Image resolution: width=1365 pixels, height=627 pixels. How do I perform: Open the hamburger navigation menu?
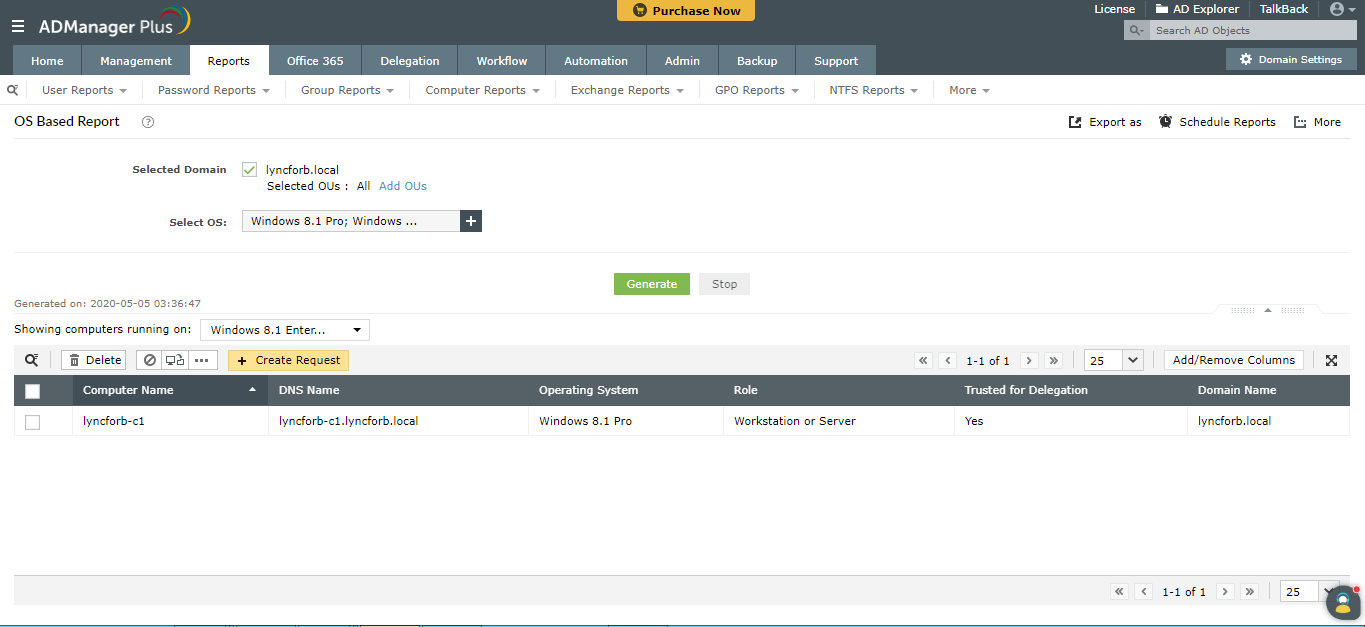pos(18,26)
